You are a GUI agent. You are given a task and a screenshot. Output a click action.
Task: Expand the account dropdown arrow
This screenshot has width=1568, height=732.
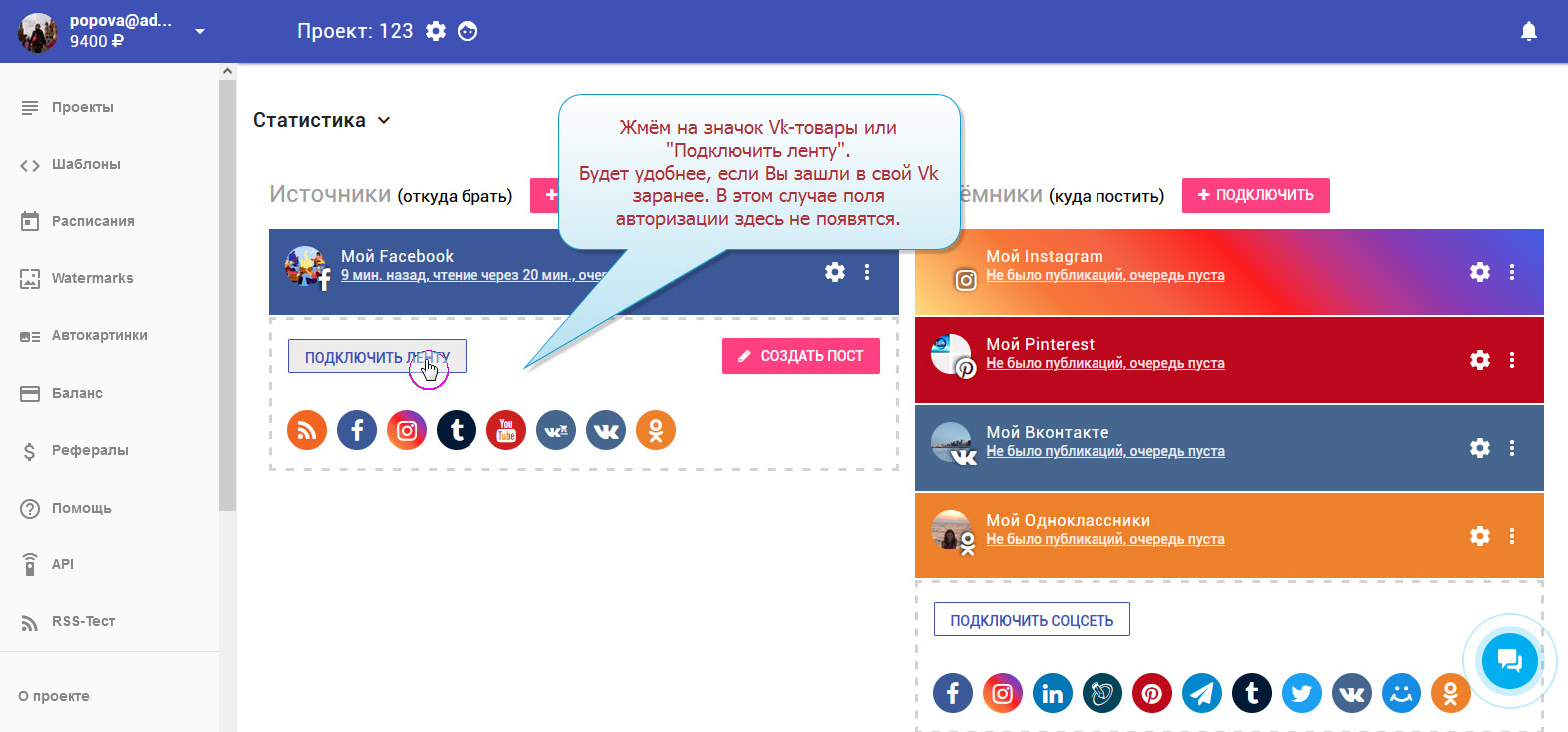200,31
